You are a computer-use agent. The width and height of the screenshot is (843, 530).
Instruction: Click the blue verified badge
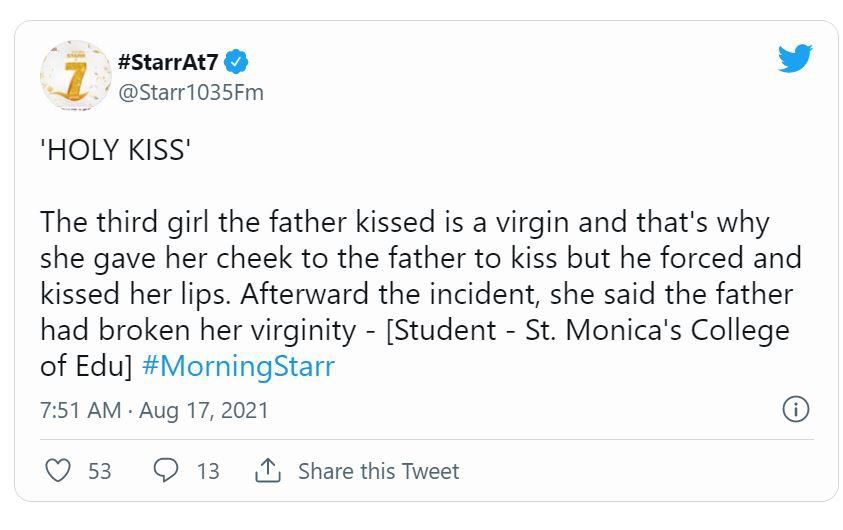point(237,63)
